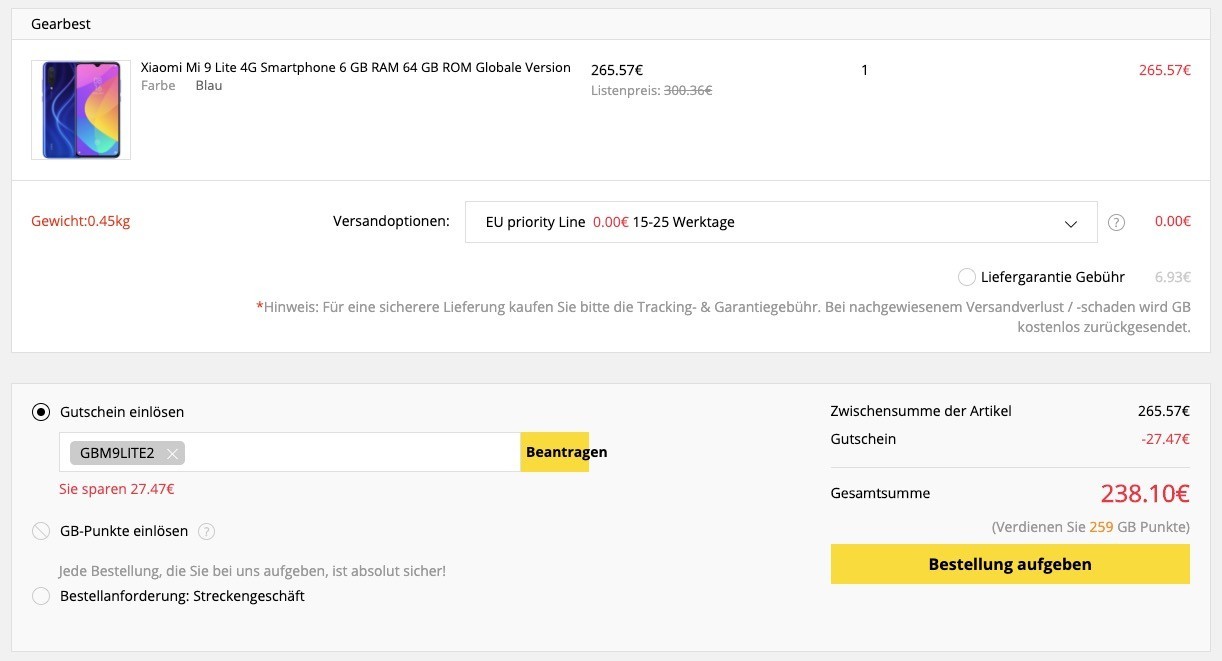Open help icon beside GB-Punkte einlösen
This screenshot has height=661, width=1222.
(x=207, y=531)
